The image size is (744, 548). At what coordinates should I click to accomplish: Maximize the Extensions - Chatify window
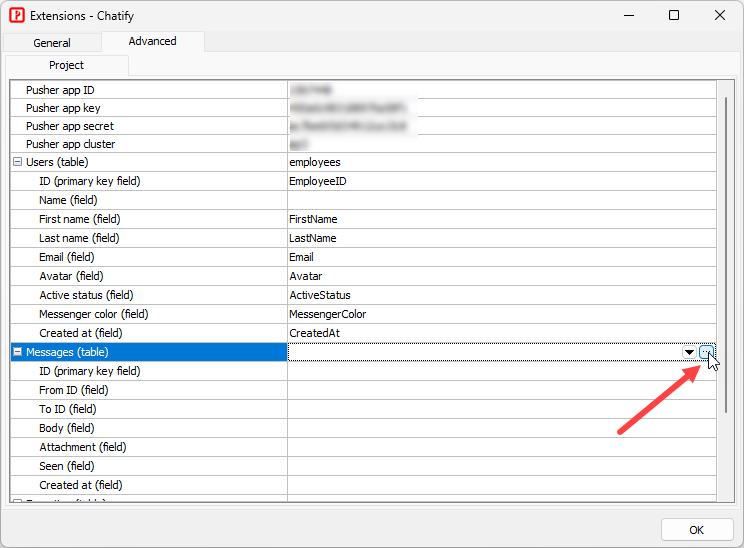673,15
